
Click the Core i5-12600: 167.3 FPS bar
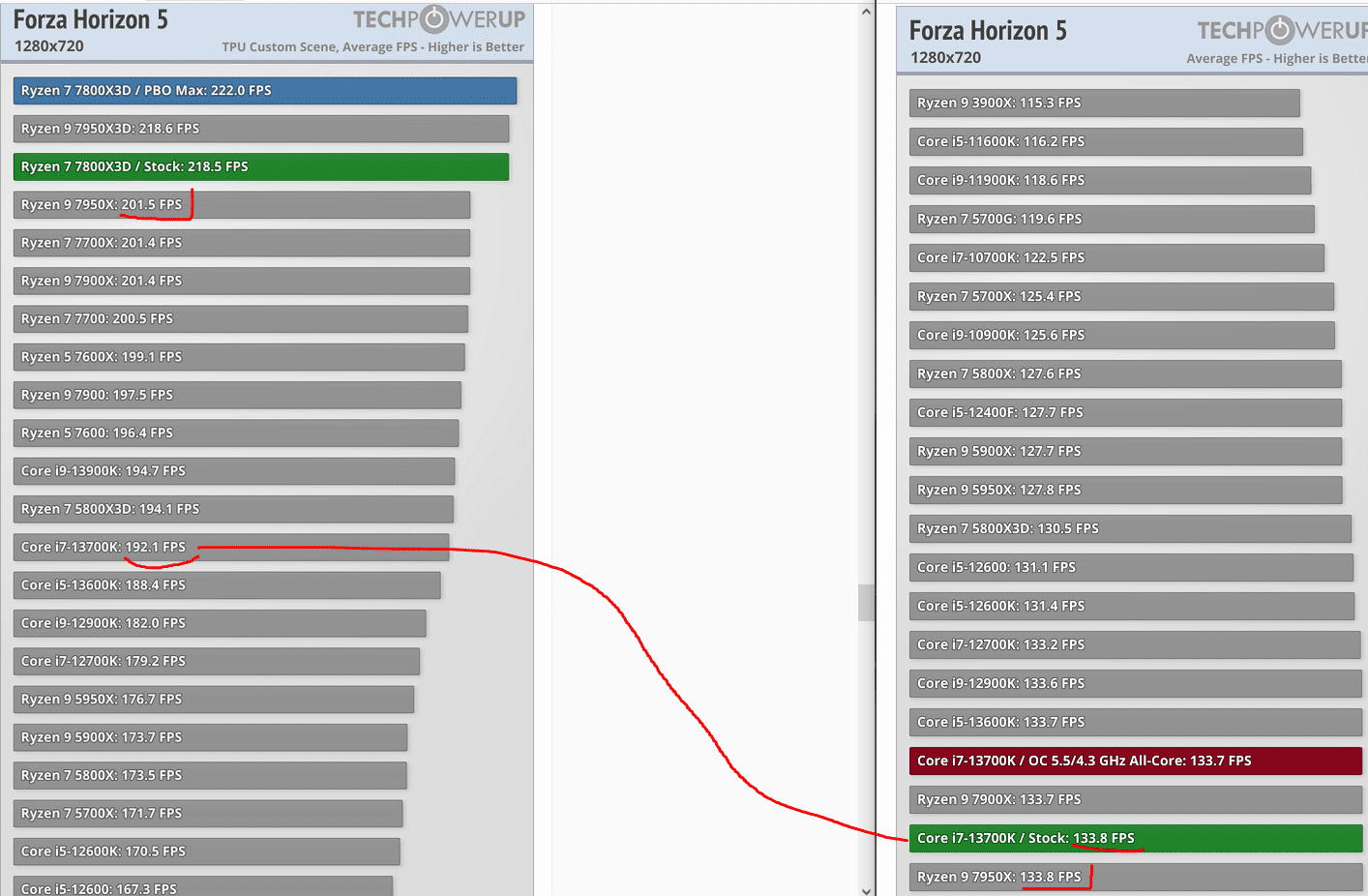pos(203,886)
